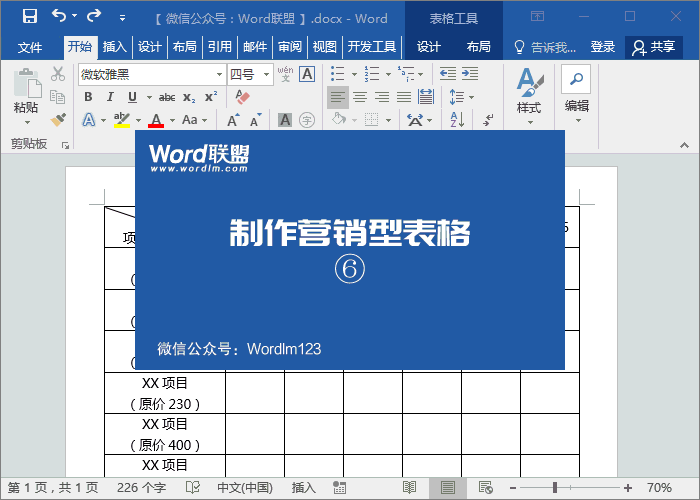Switch to the 视图 tab
700x500 pixels.
click(325, 46)
